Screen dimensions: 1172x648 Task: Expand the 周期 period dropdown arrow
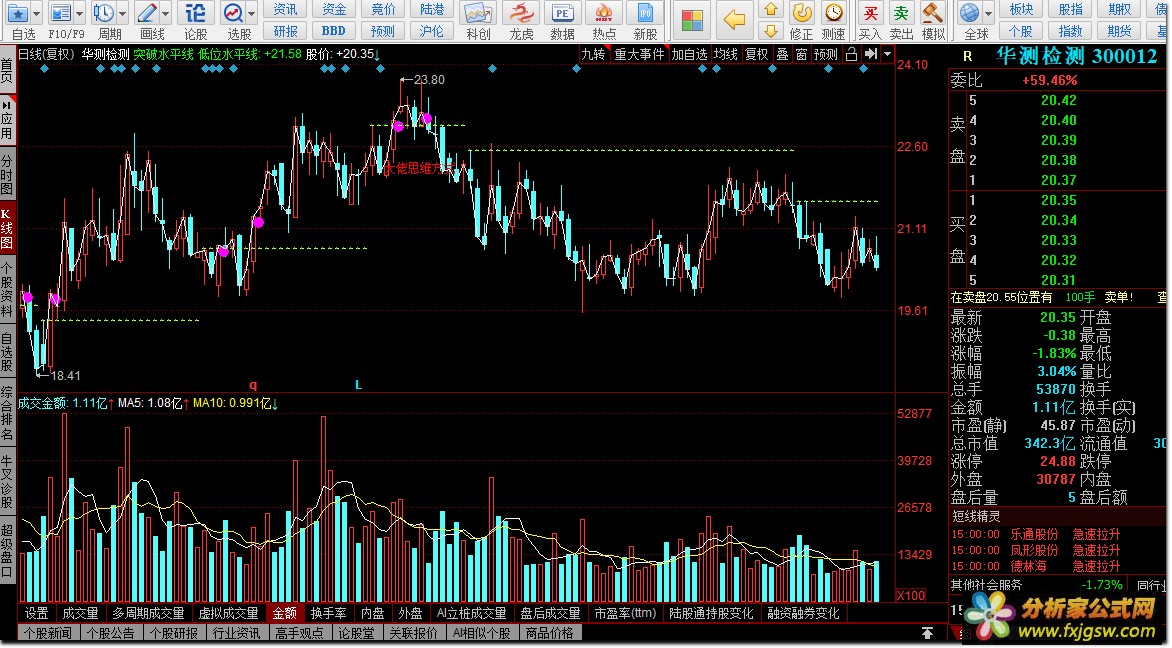pyautogui.click(x=123, y=13)
